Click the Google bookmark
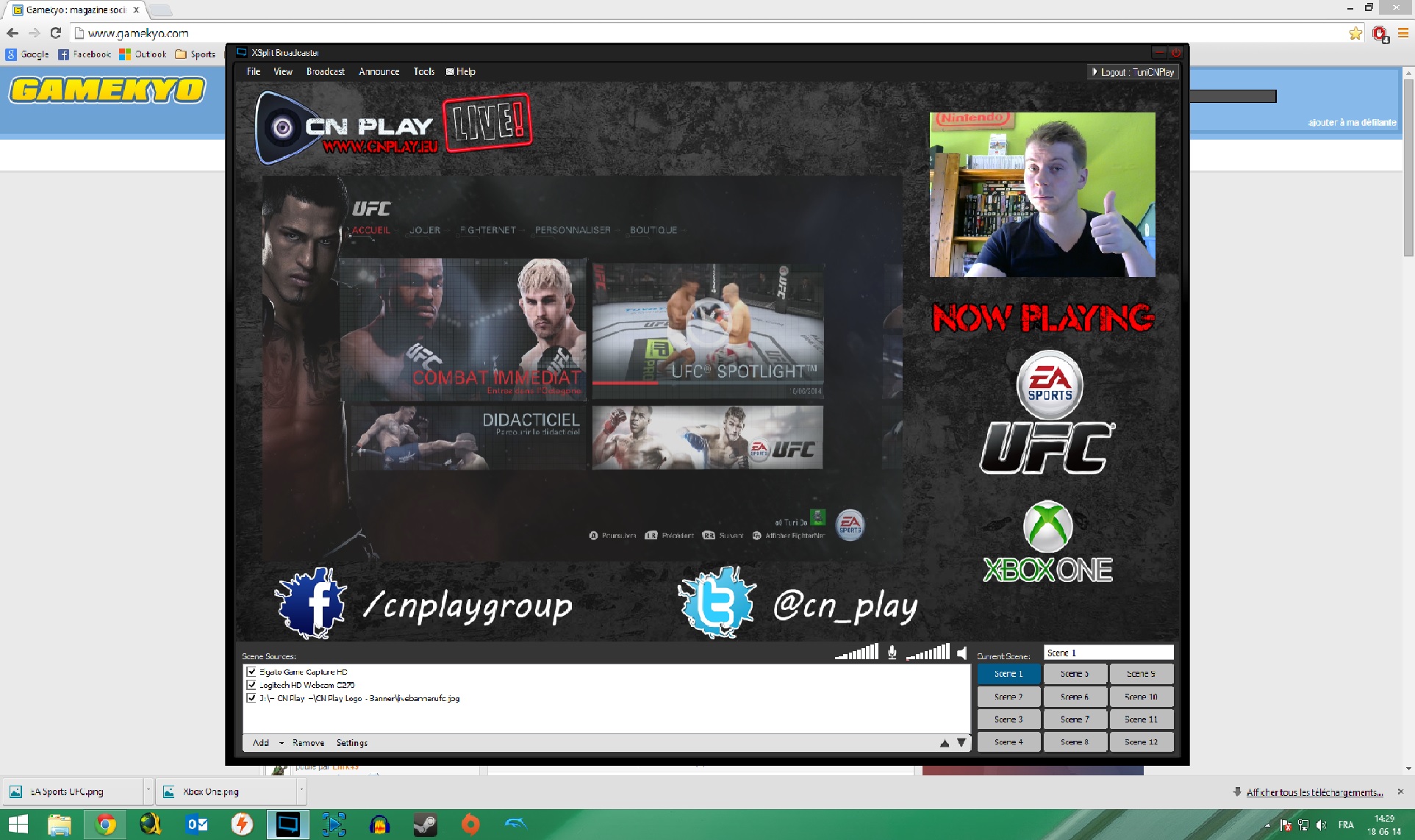 [x=28, y=54]
